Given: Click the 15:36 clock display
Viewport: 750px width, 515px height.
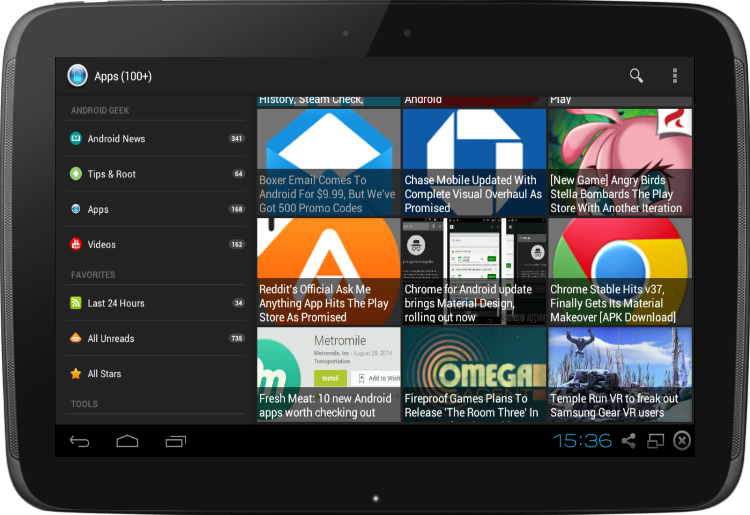Looking at the screenshot, I should click(582, 441).
